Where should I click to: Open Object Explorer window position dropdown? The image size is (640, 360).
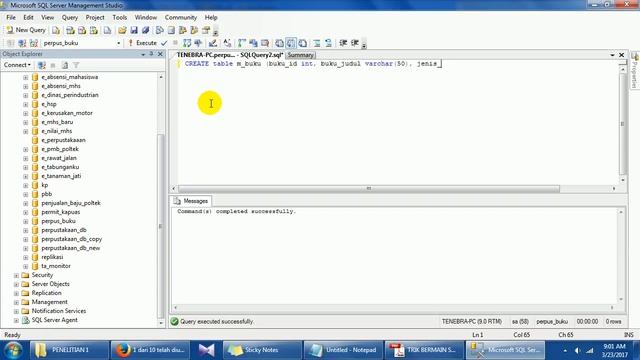143,54
